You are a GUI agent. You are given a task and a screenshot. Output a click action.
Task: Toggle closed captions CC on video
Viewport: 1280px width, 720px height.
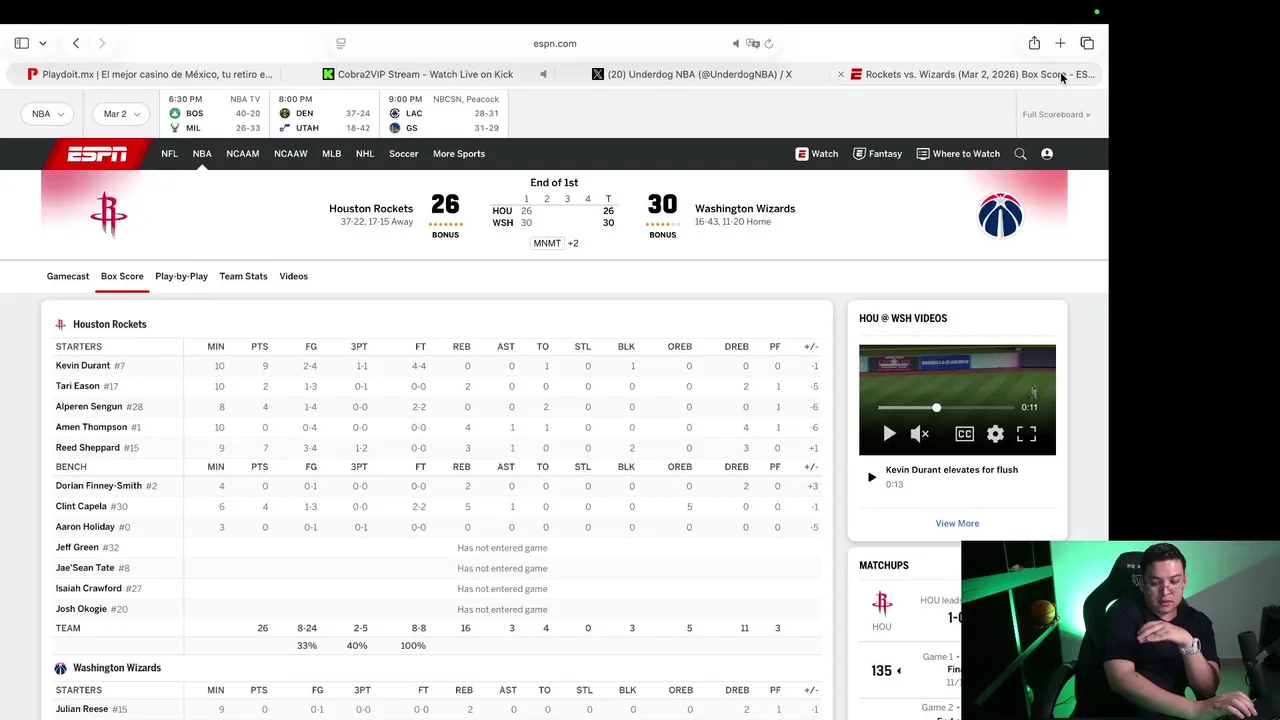pos(964,433)
